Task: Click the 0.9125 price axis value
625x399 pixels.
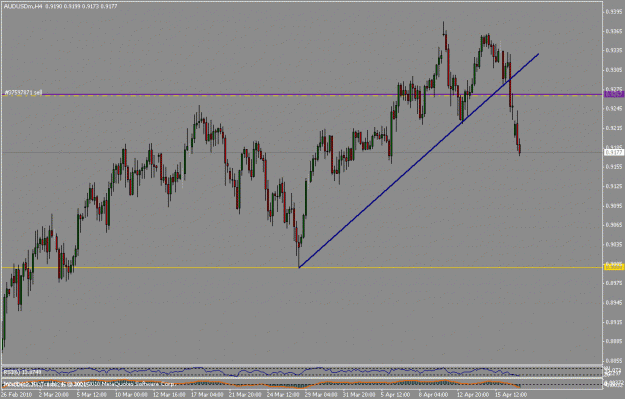Action: click(x=614, y=186)
